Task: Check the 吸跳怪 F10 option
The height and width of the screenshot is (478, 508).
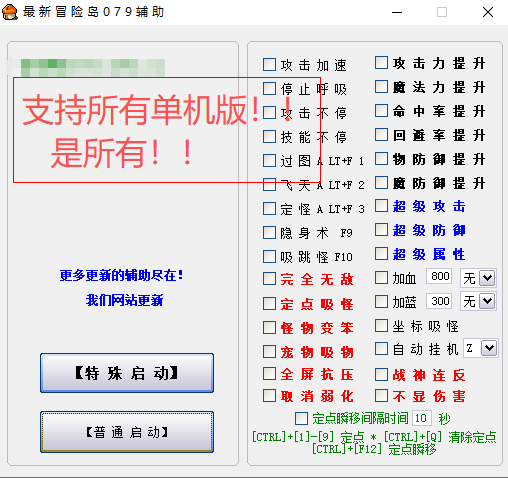Action: 269,257
